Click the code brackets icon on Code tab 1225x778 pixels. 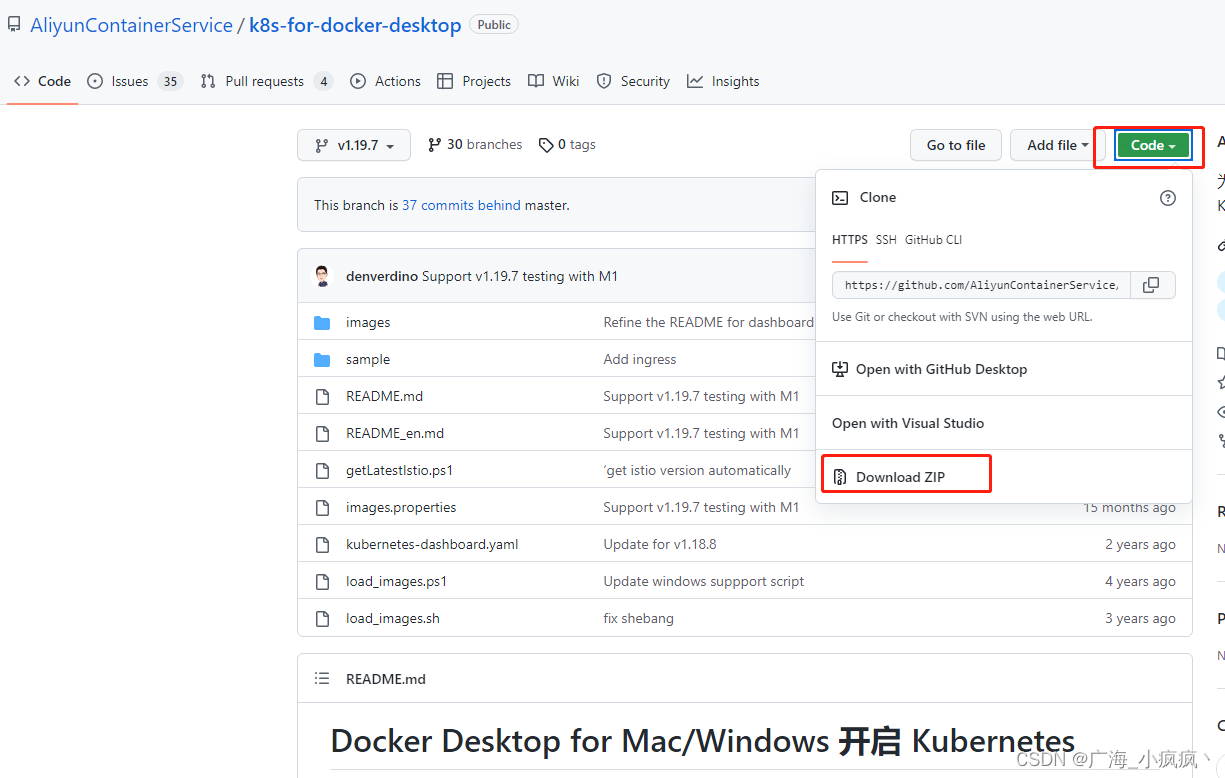(21, 81)
